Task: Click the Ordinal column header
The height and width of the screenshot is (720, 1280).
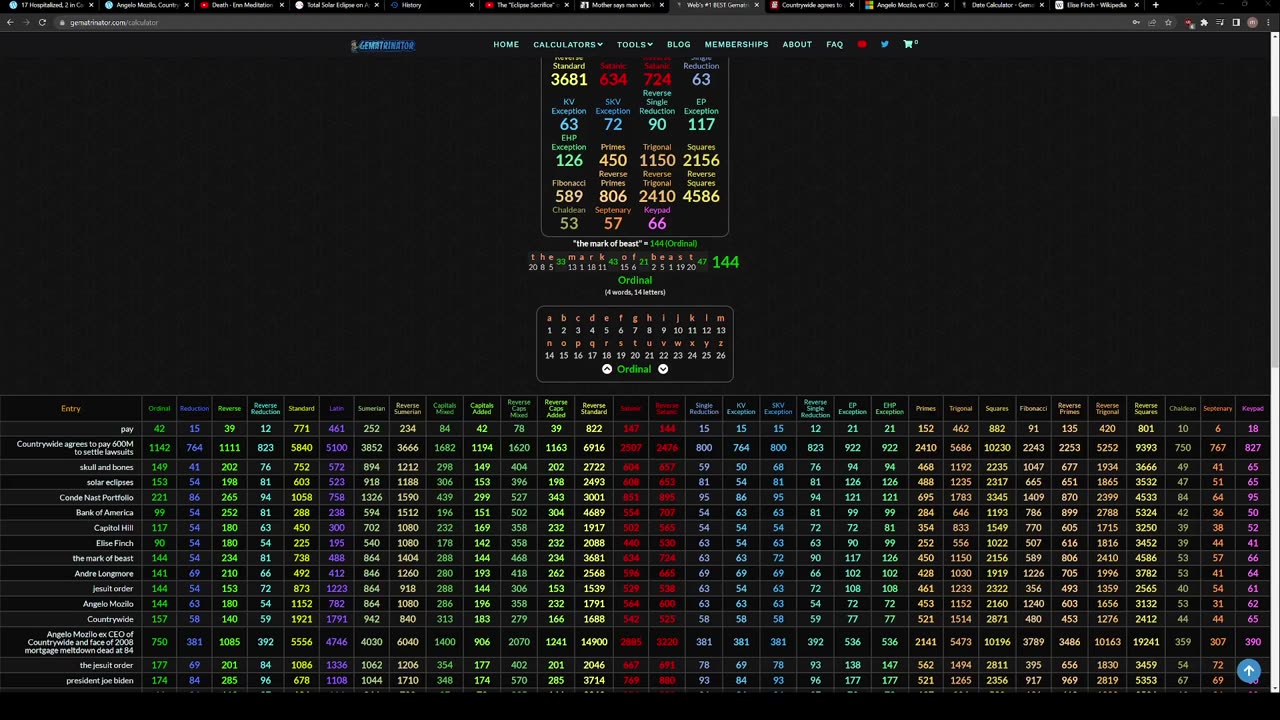Action: (x=159, y=408)
